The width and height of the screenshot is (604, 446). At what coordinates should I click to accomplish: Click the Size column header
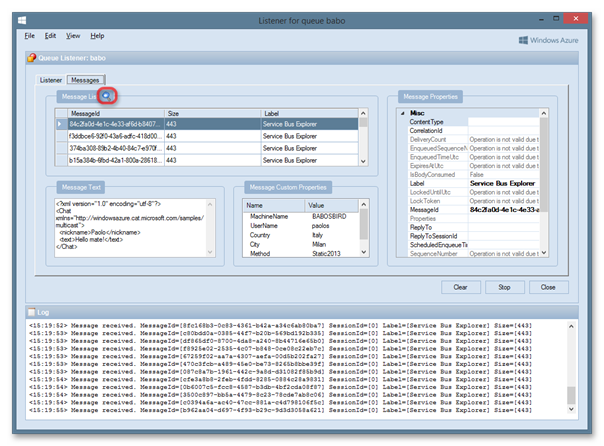[x=213, y=114]
